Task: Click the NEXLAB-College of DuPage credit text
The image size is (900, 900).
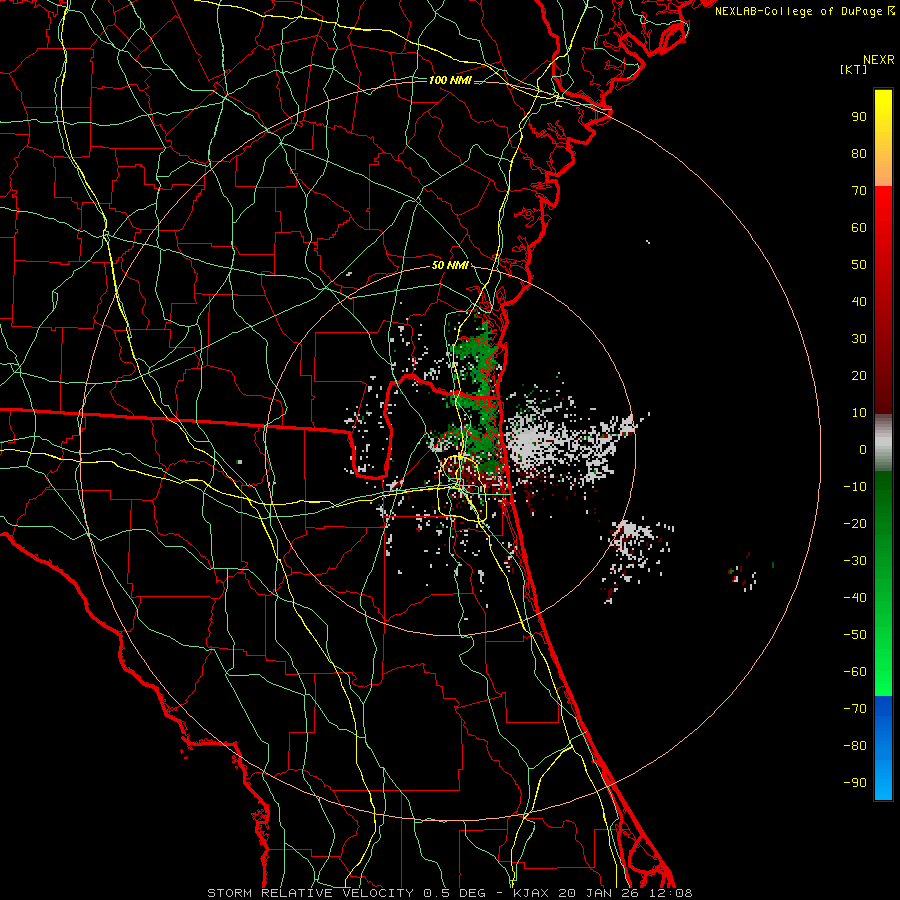Action: [805, 11]
